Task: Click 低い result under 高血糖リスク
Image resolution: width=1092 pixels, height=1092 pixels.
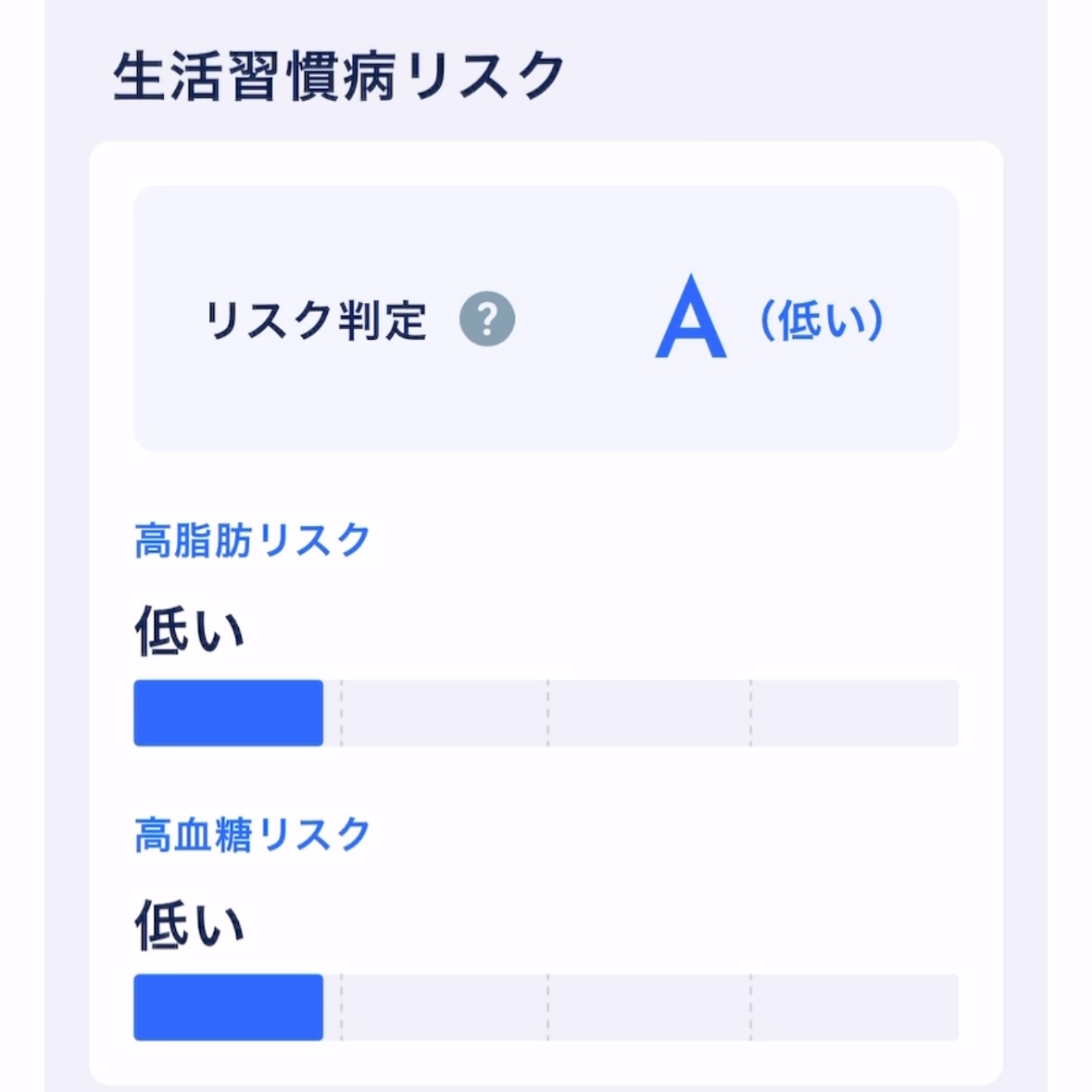Action: click(x=190, y=925)
